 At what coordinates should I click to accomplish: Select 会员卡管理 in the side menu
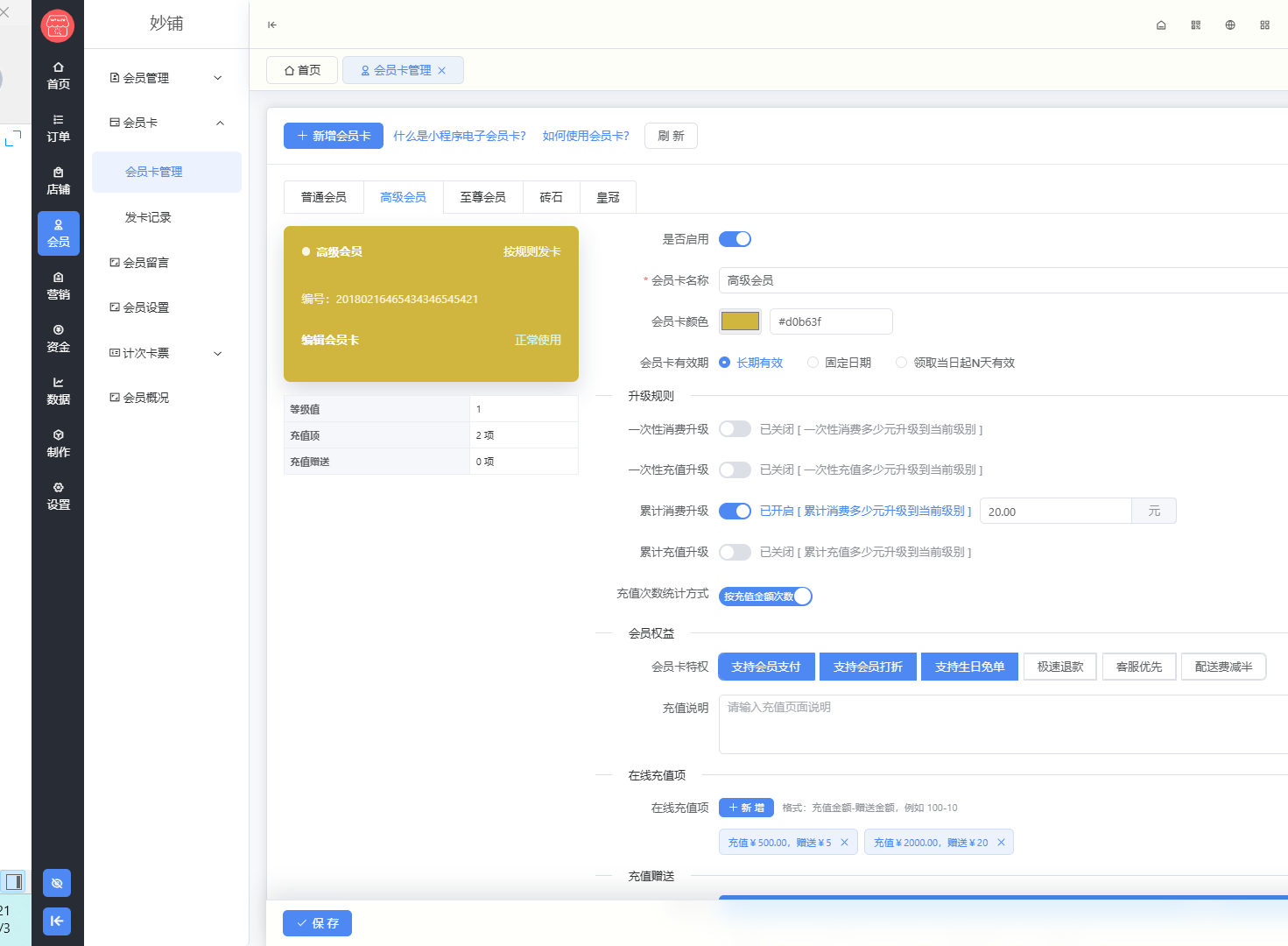[166, 172]
